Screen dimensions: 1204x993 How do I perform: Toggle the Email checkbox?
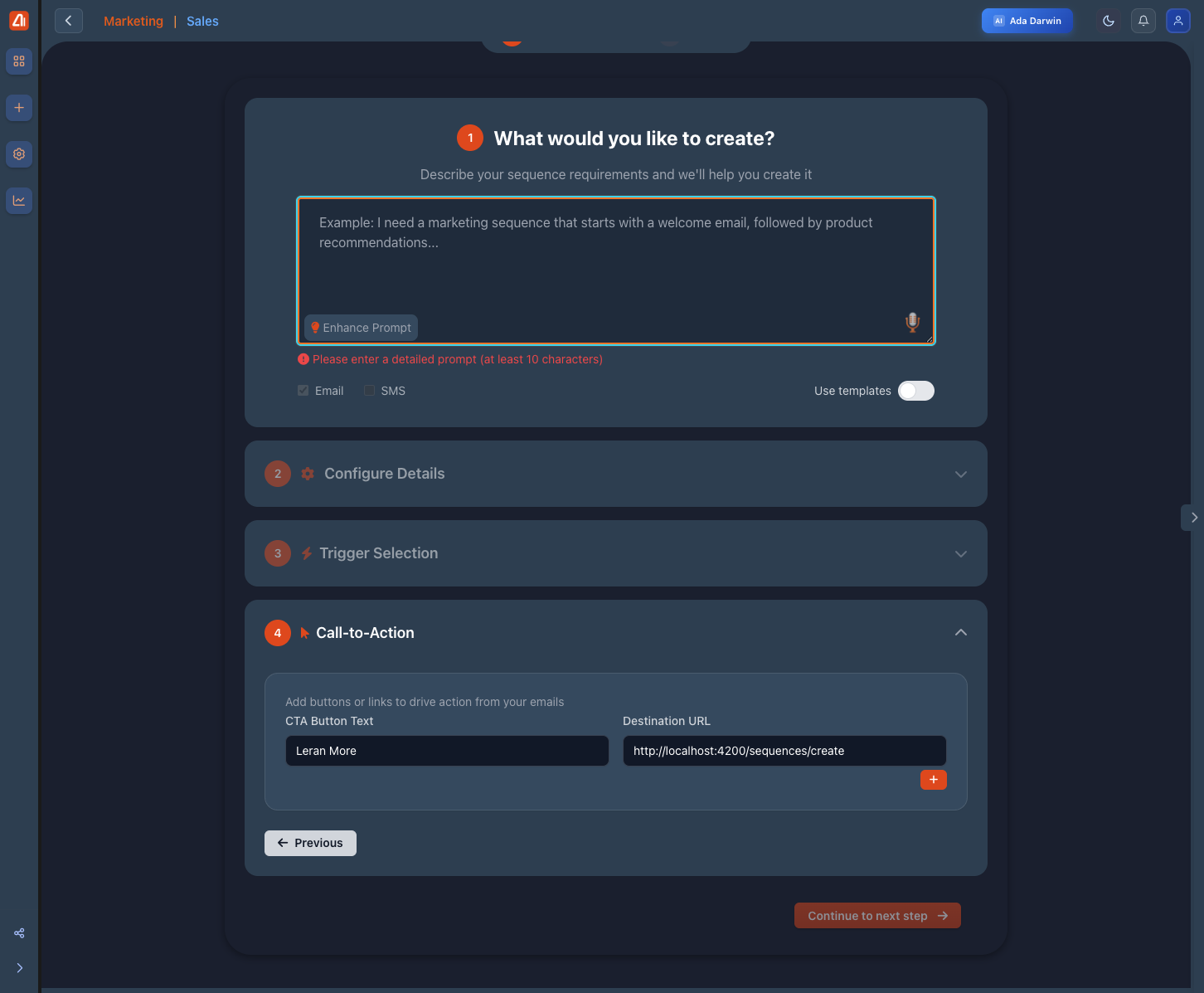tap(303, 391)
